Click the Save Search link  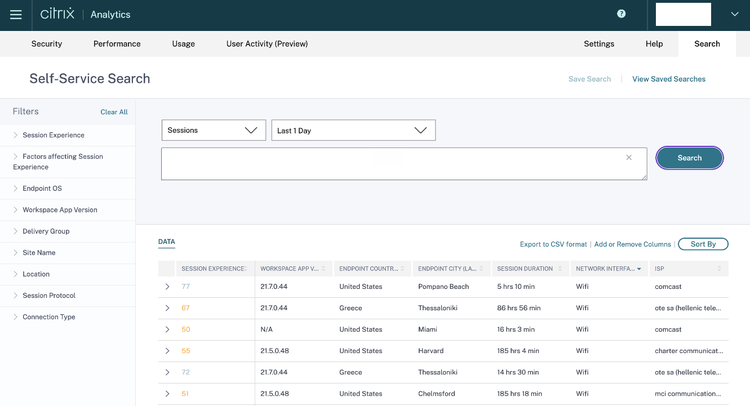[x=589, y=79]
